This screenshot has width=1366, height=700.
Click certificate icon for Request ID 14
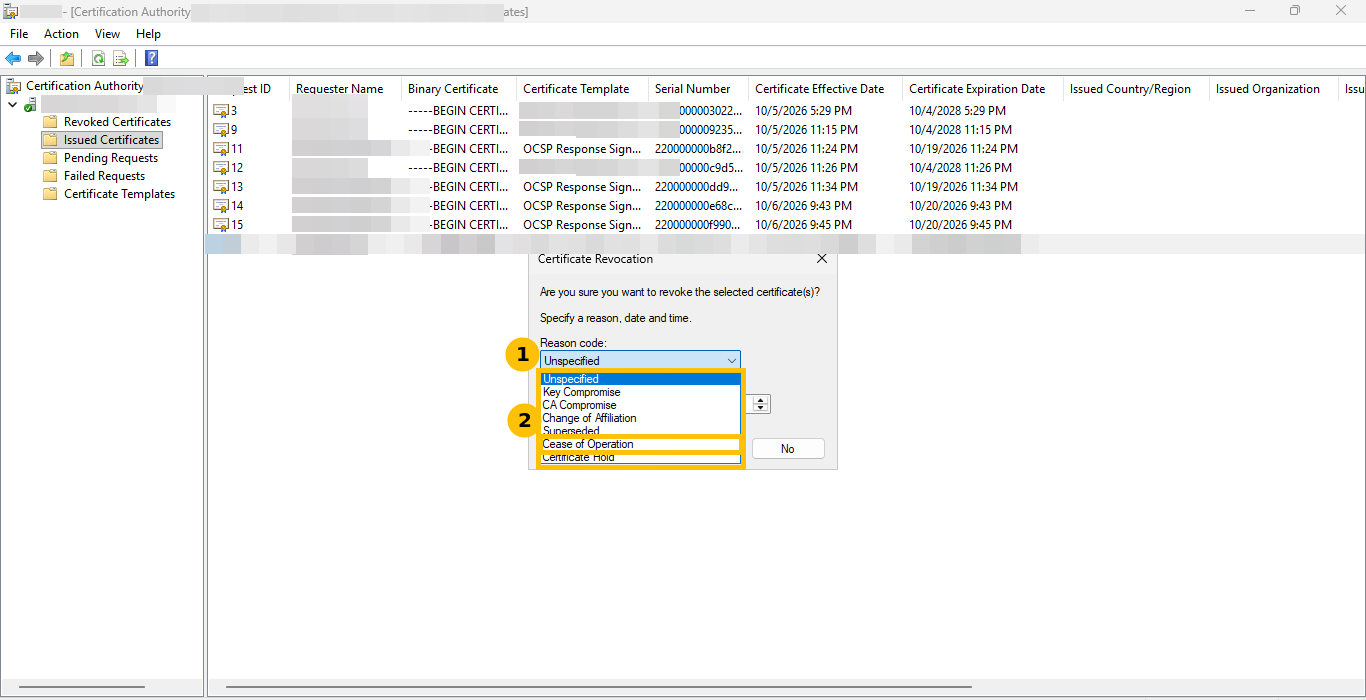pyautogui.click(x=221, y=205)
